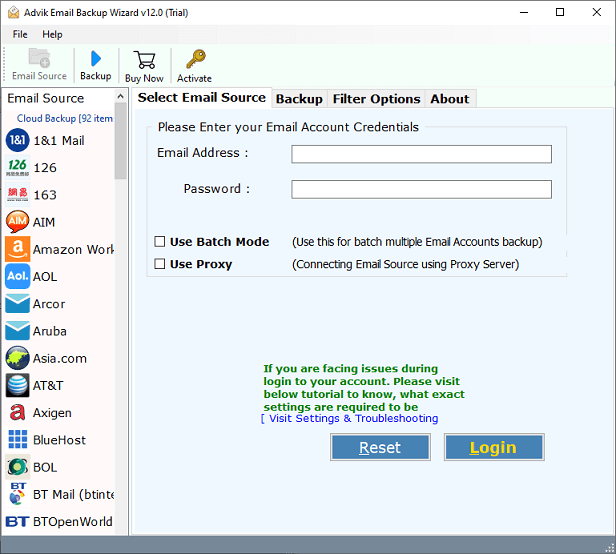Click the Email Source toolbar icon
Image resolution: width=616 pixels, height=554 pixels.
point(39,58)
